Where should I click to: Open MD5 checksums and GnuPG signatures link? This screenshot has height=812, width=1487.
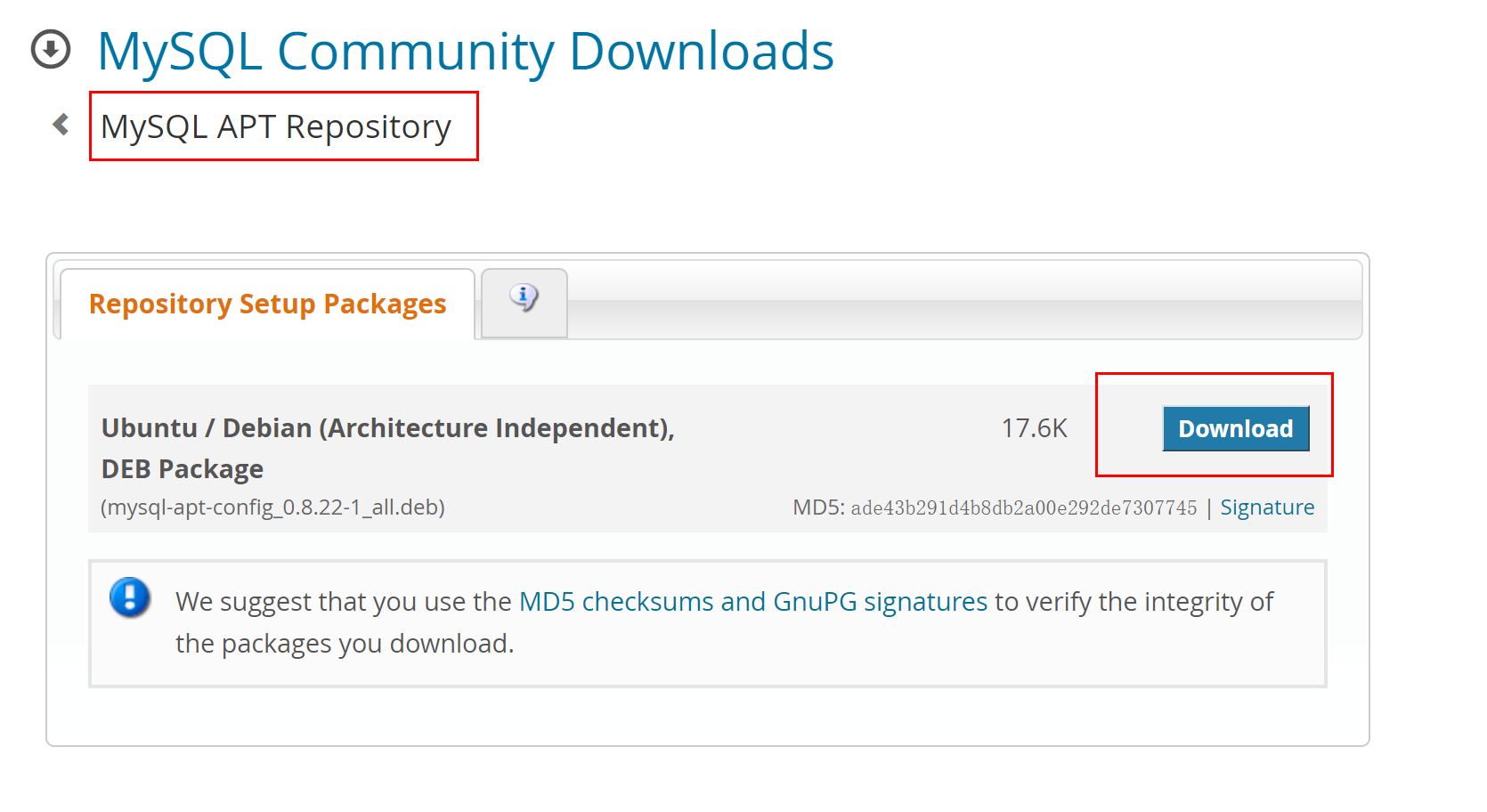pyautogui.click(x=753, y=602)
